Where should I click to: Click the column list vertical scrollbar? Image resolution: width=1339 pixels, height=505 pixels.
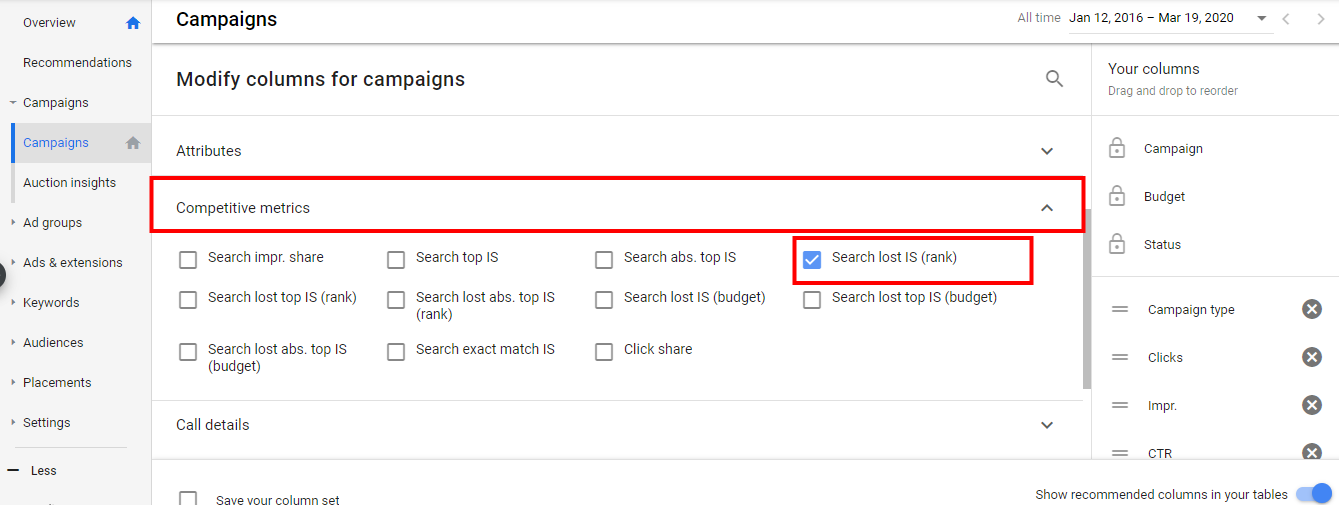point(1087,299)
